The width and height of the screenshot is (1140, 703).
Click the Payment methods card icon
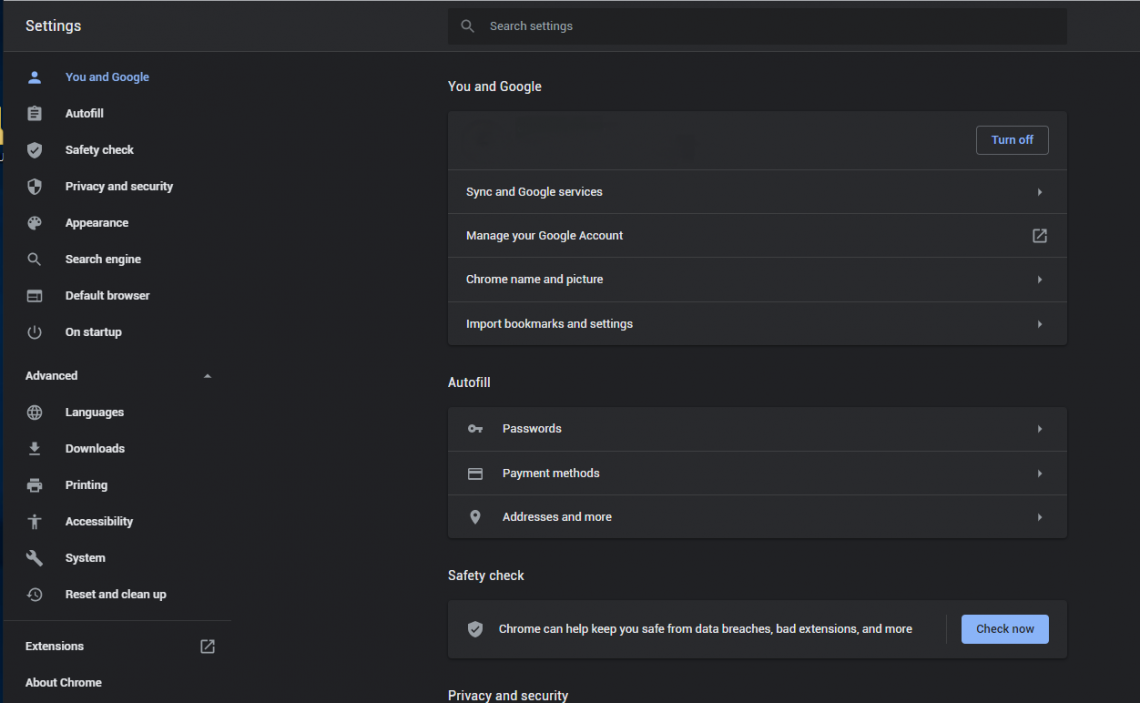click(x=475, y=473)
